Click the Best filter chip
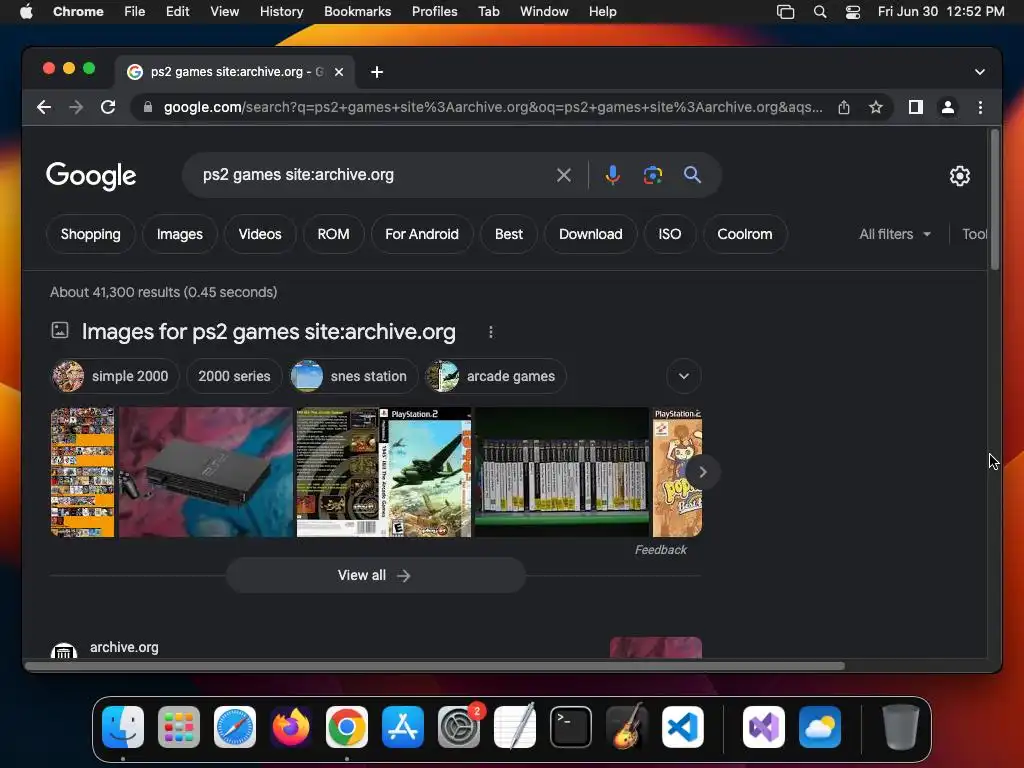The height and width of the screenshot is (768, 1024). (x=509, y=234)
